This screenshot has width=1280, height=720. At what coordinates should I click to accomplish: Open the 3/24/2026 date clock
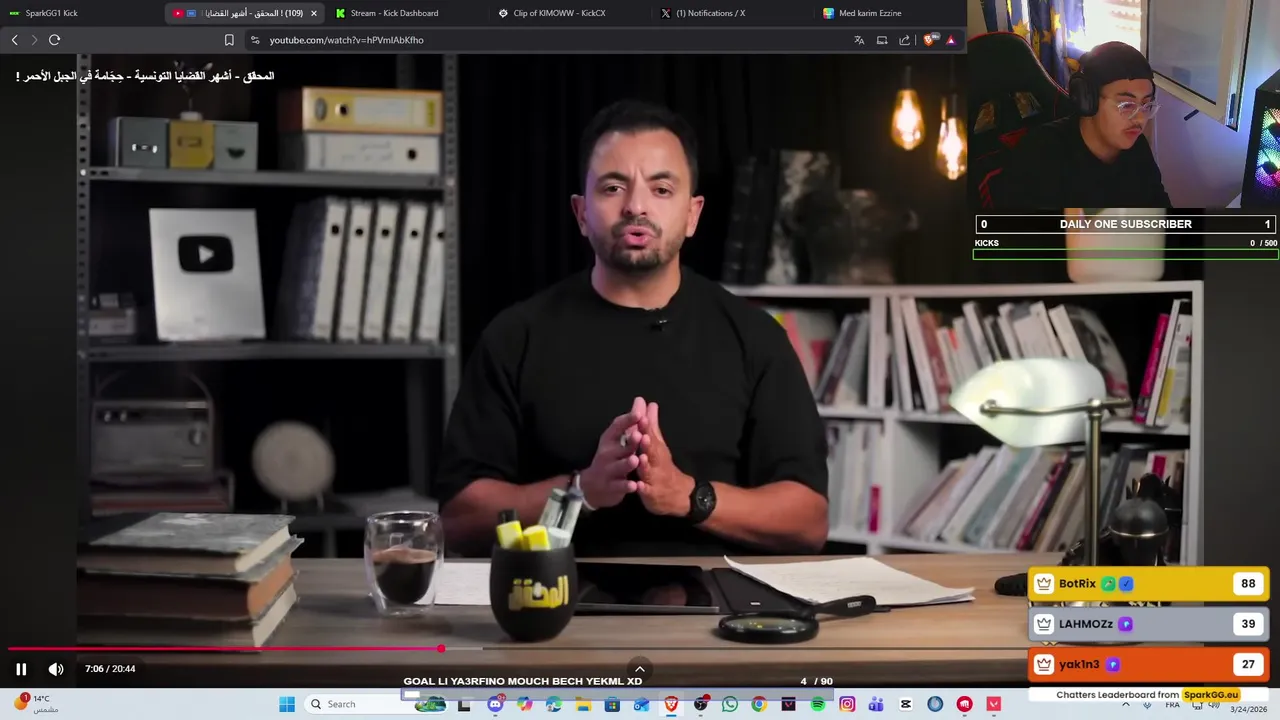pyautogui.click(x=1248, y=709)
